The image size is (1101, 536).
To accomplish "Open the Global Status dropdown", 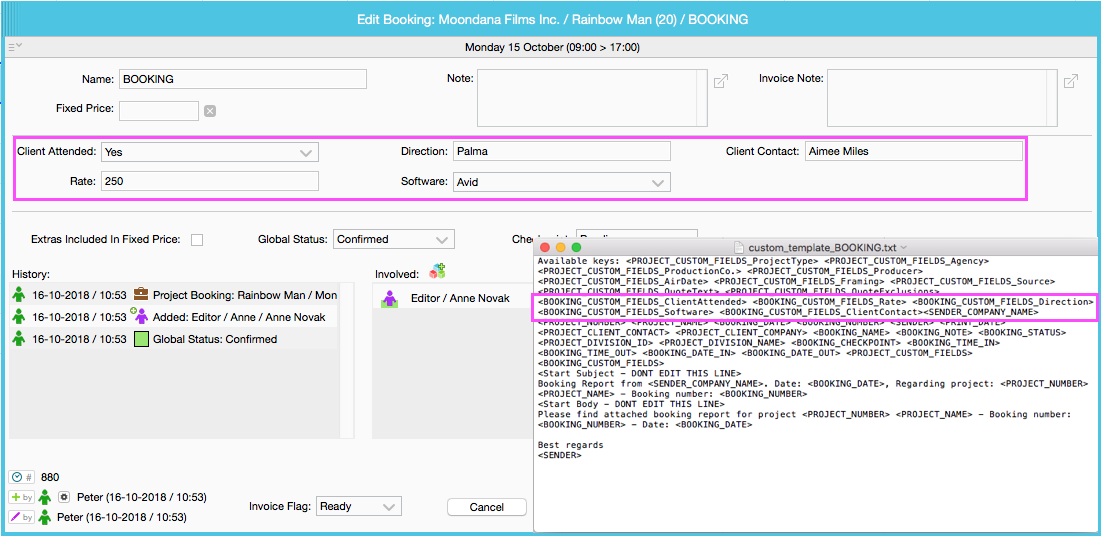I will coord(394,239).
